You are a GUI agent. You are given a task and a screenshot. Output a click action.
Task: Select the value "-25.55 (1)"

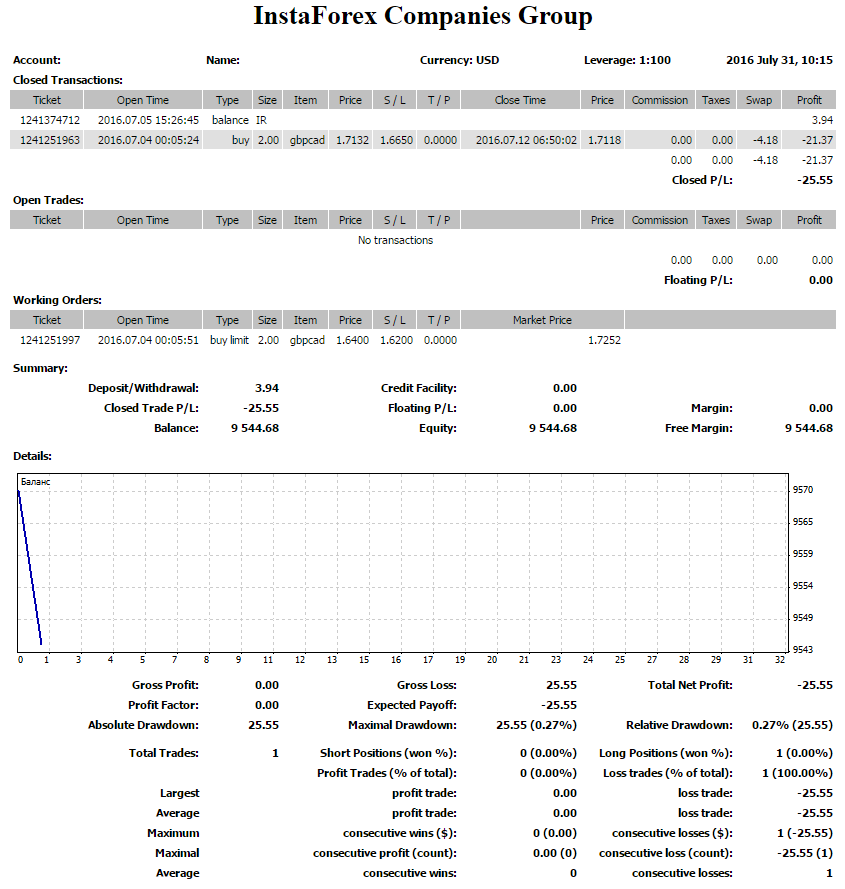805,853
